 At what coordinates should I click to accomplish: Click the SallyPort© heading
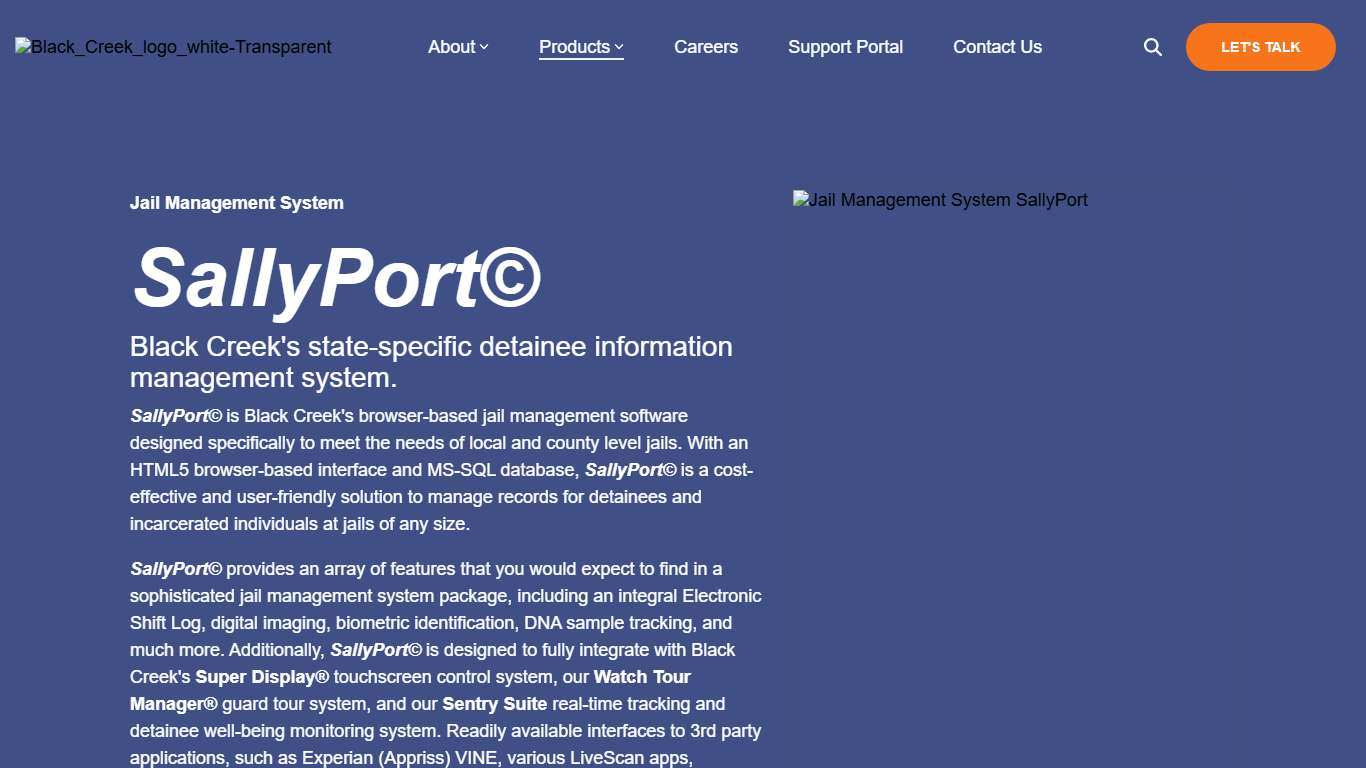336,278
